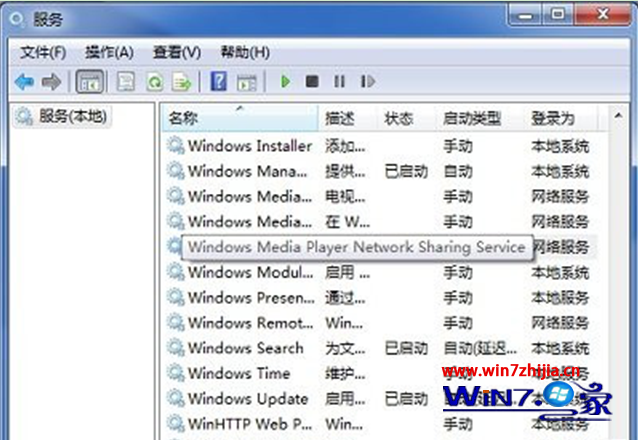
Task: Select the Windows Remot... service row
Action: 380,323
